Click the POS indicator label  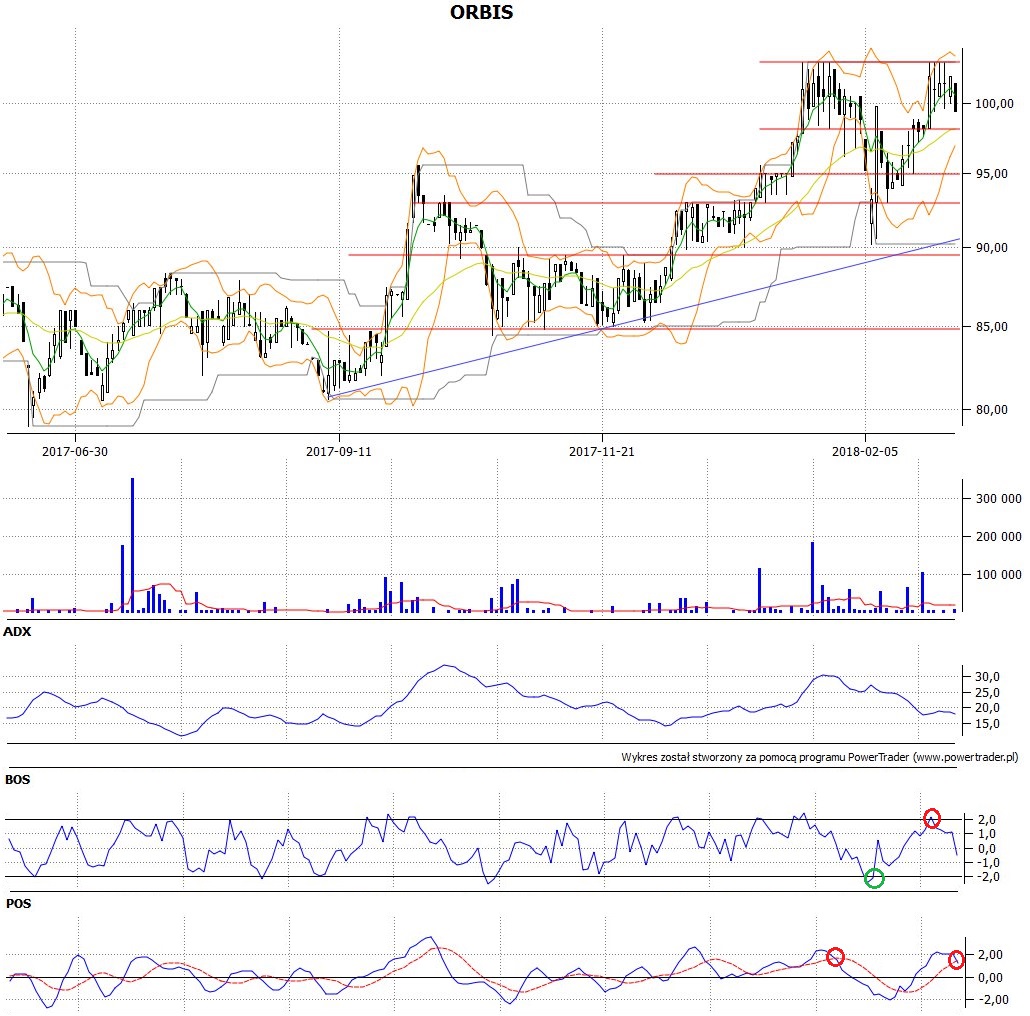point(18,904)
